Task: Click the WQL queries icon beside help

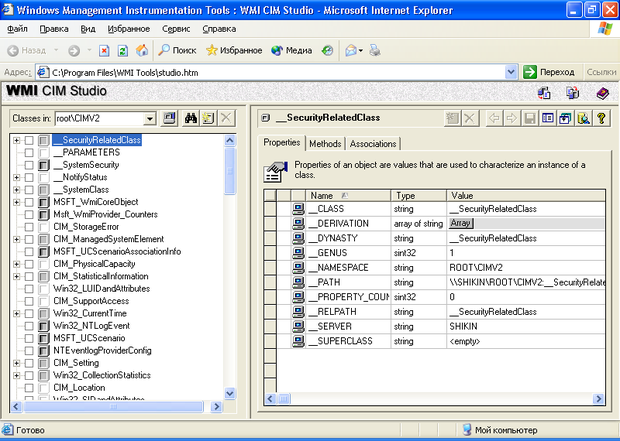Action: click(x=584, y=118)
